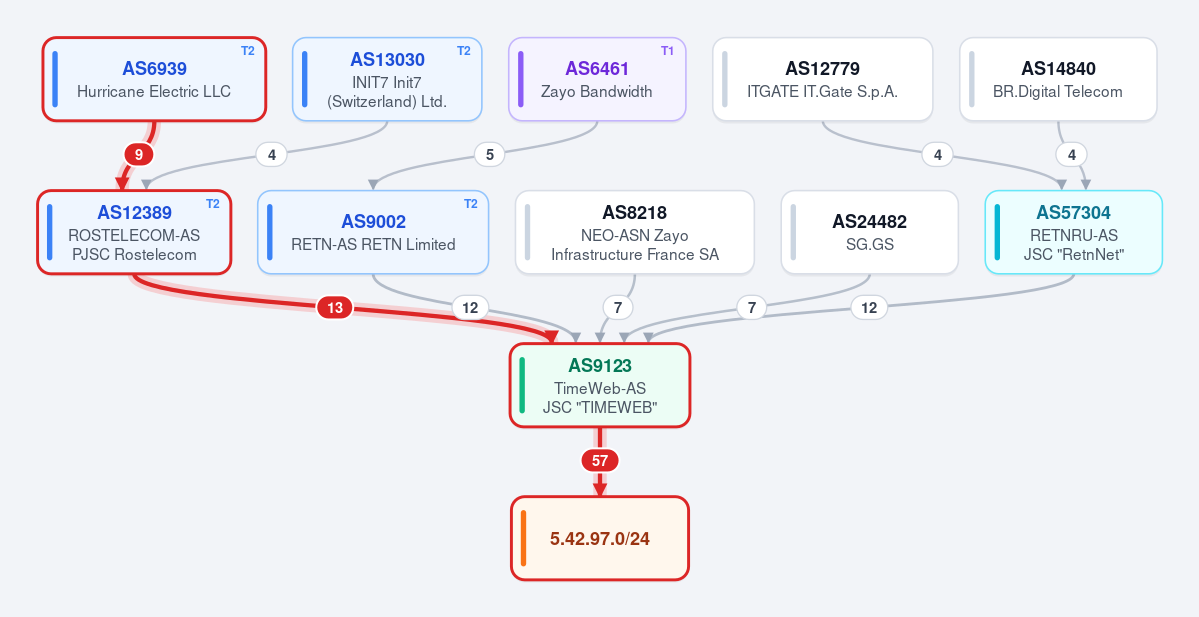Click the 5.42.97.0/24 prefix node
Image resolution: width=1199 pixels, height=617 pixels.
pyautogui.click(x=600, y=538)
